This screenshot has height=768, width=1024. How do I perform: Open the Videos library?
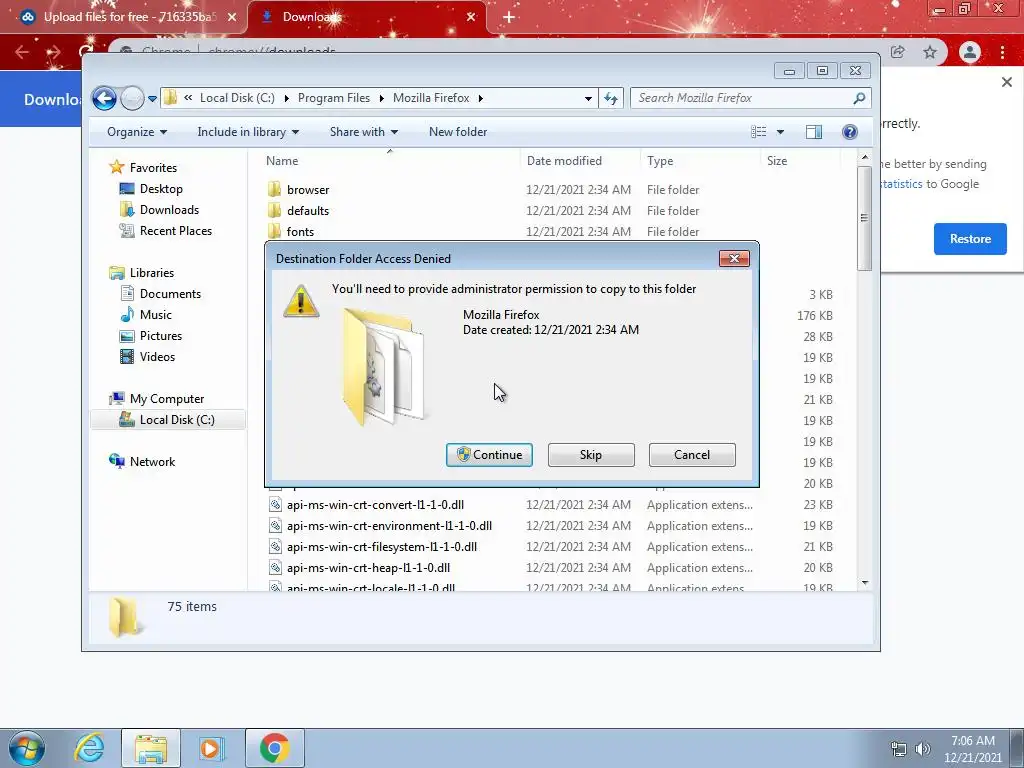(x=148, y=357)
